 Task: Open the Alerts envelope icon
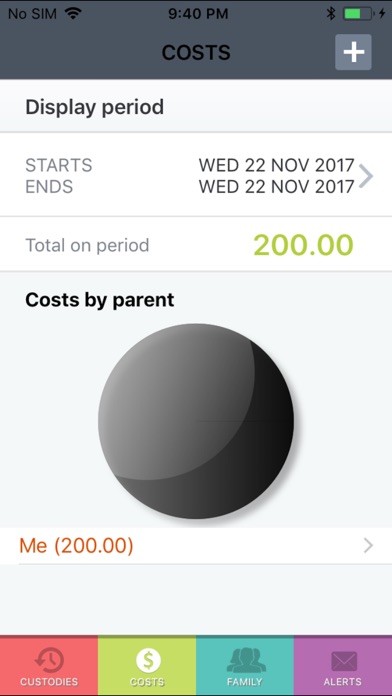point(344,661)
